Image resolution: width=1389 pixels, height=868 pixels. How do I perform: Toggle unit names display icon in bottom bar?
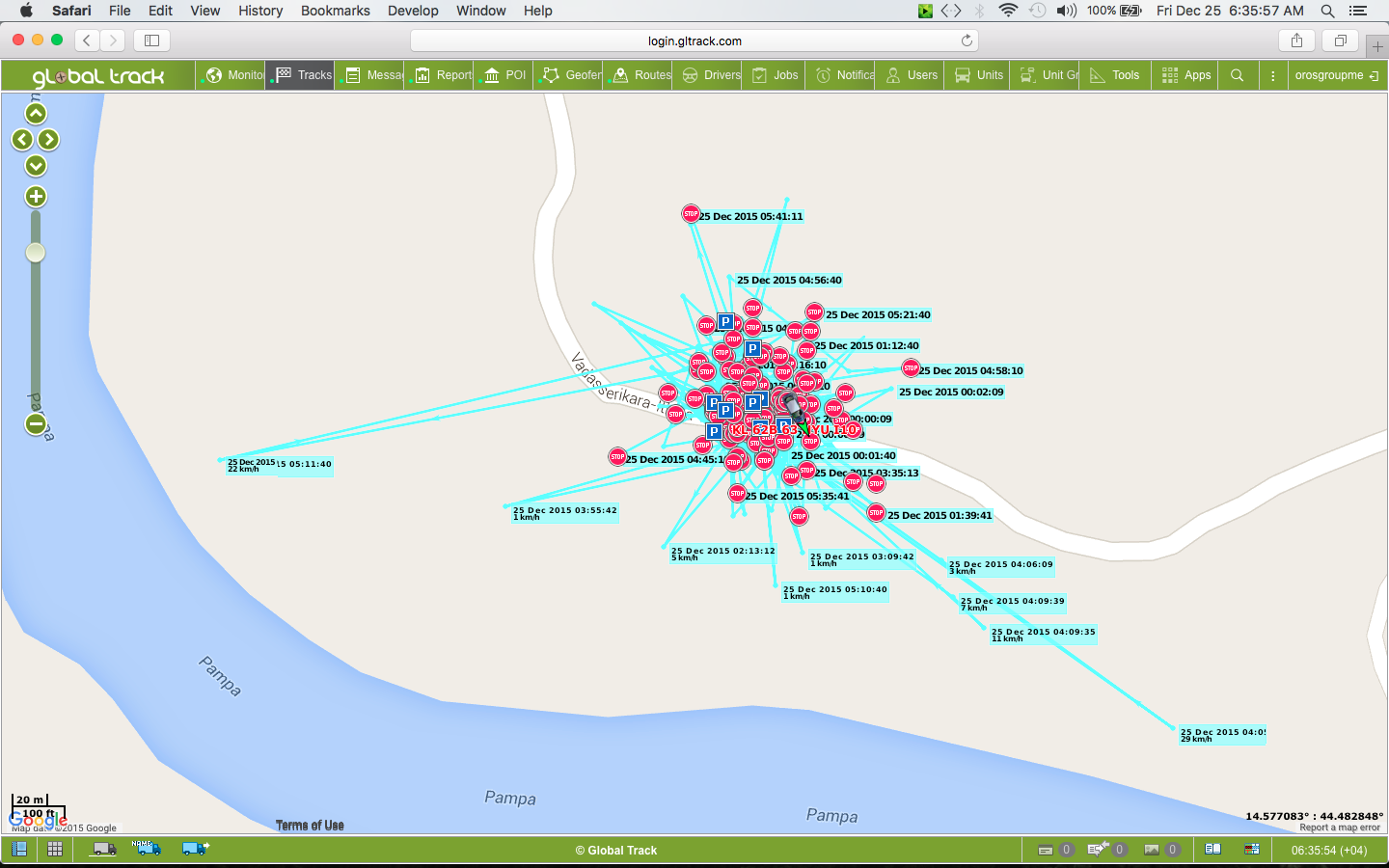tap(147, 849)
